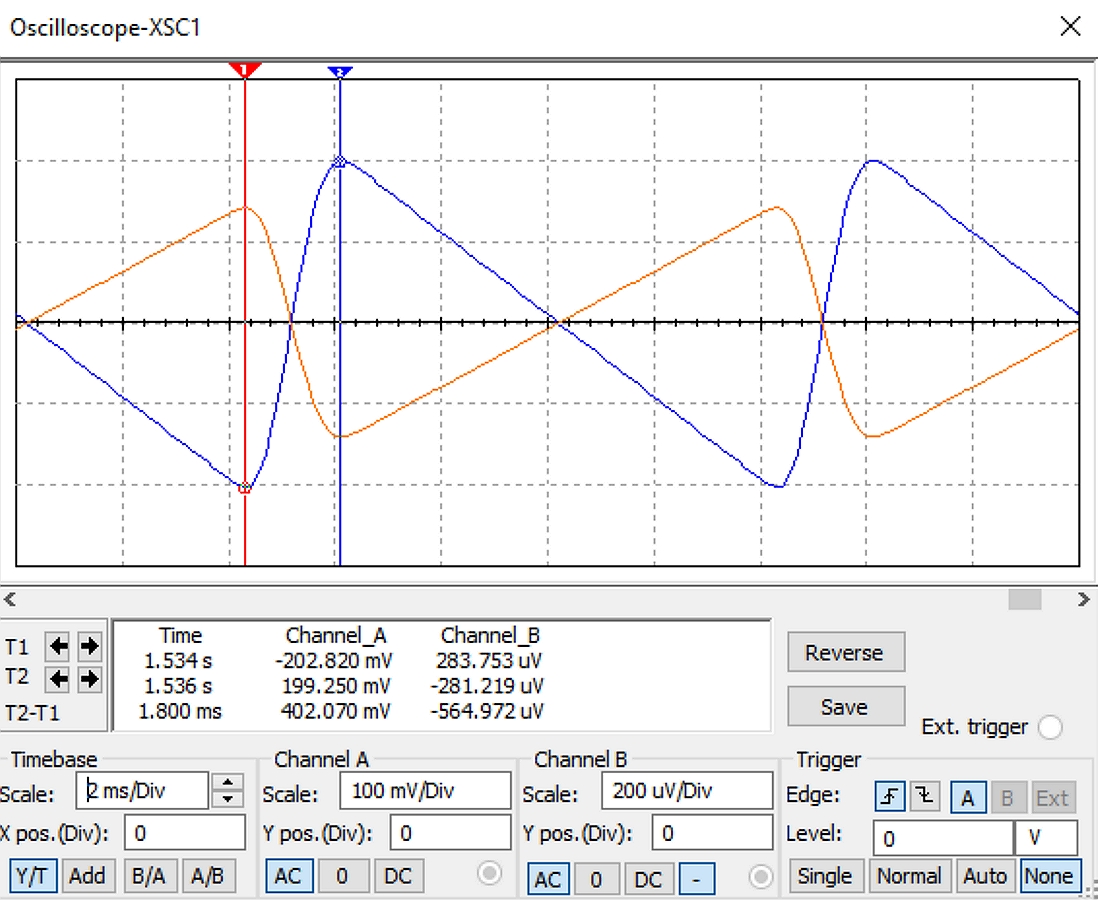The image size is (1100, 900).
Task: Move cursor T1 right with arrow
Action: (x=90, y=646)
